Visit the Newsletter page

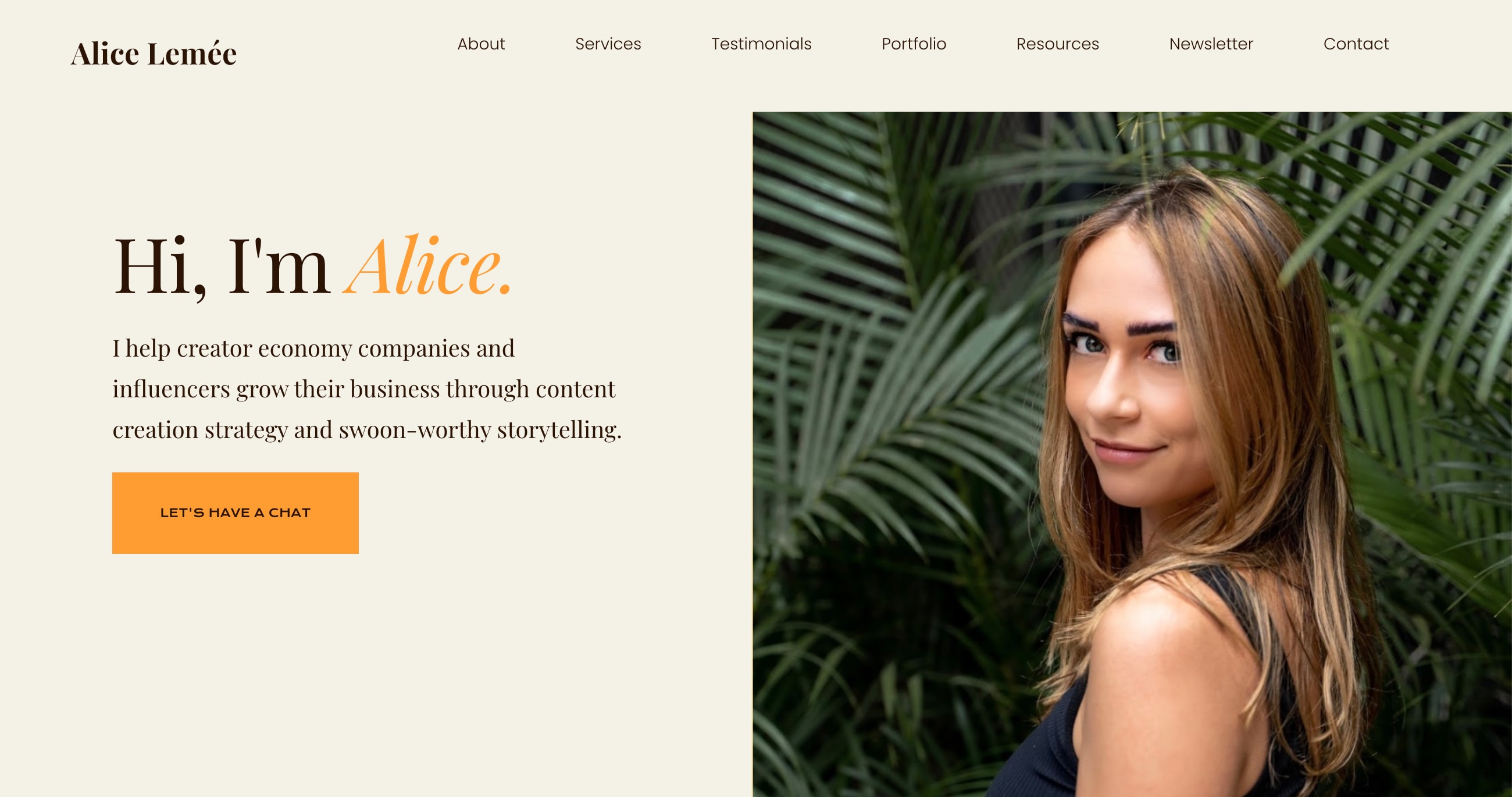1211,44
